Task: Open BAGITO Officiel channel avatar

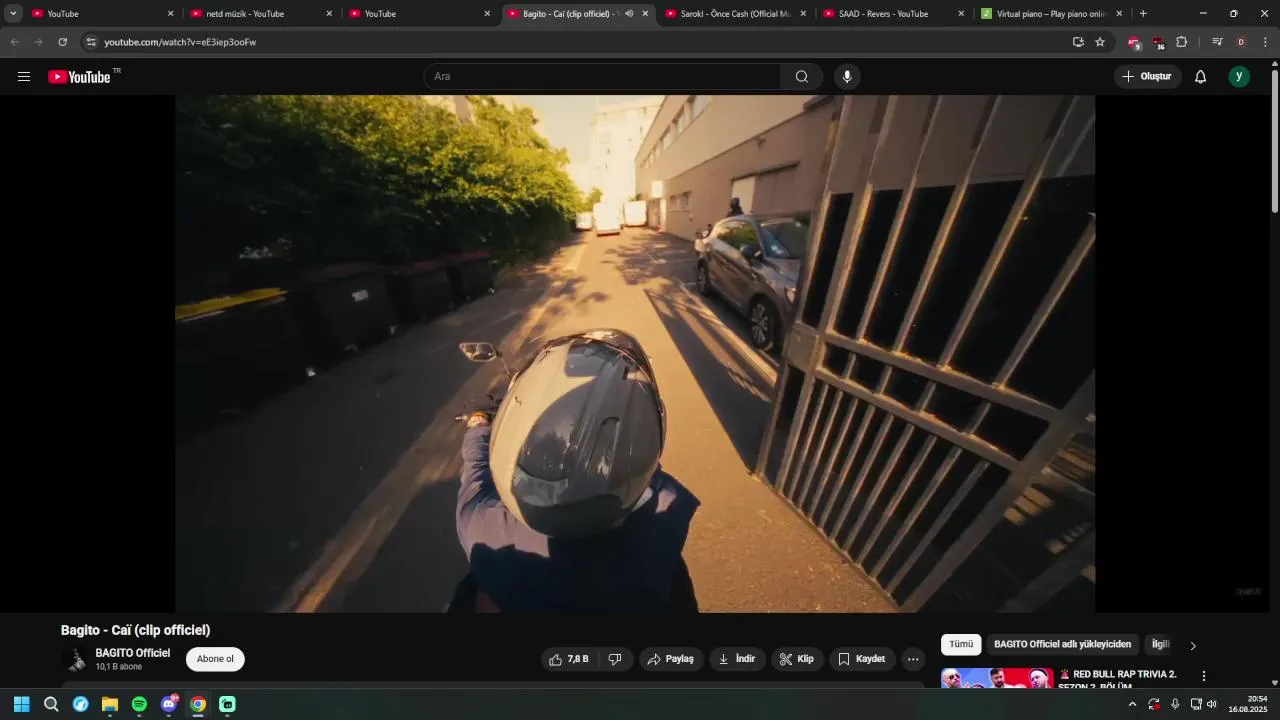Action: 75,660
